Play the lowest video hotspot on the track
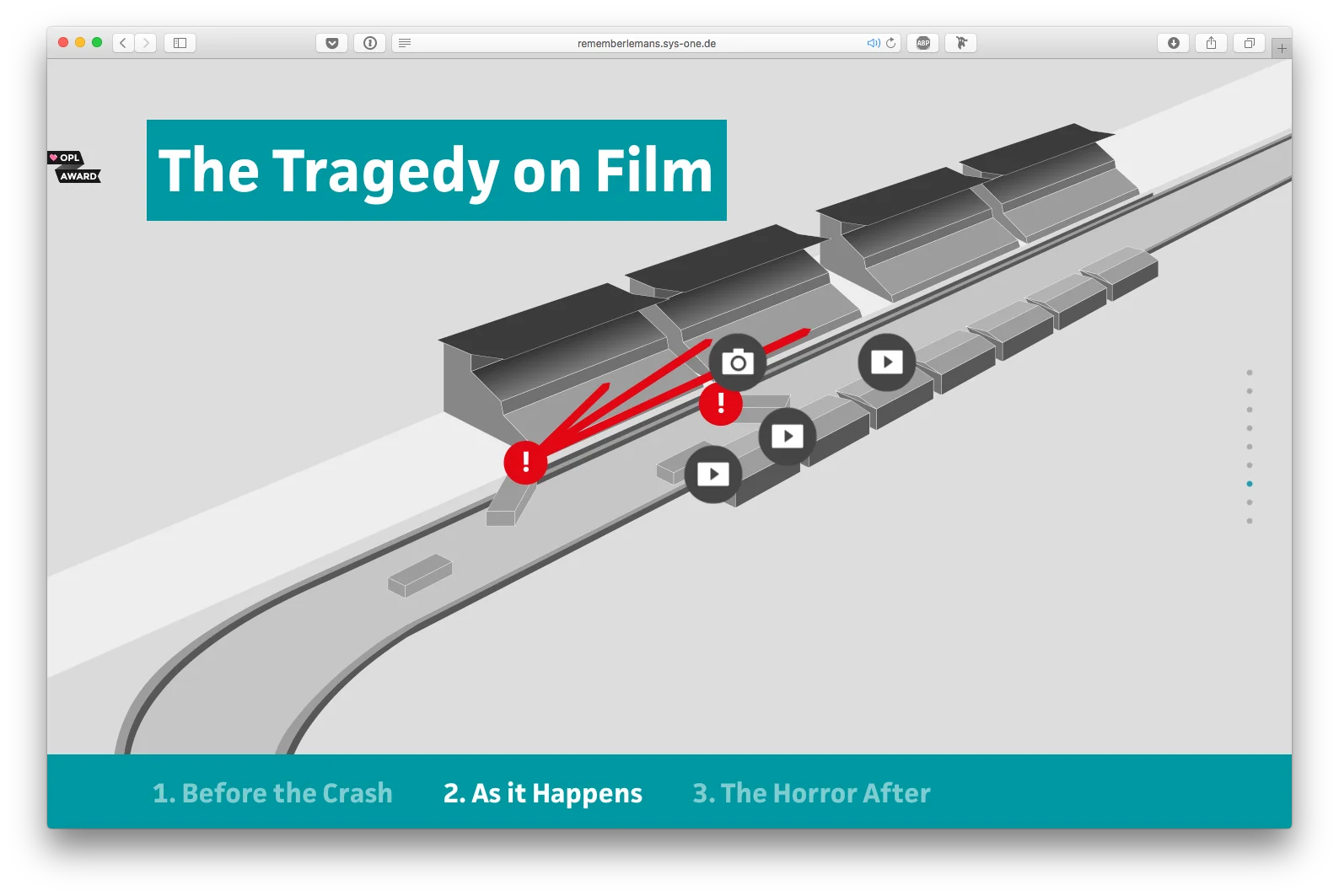 713,475
